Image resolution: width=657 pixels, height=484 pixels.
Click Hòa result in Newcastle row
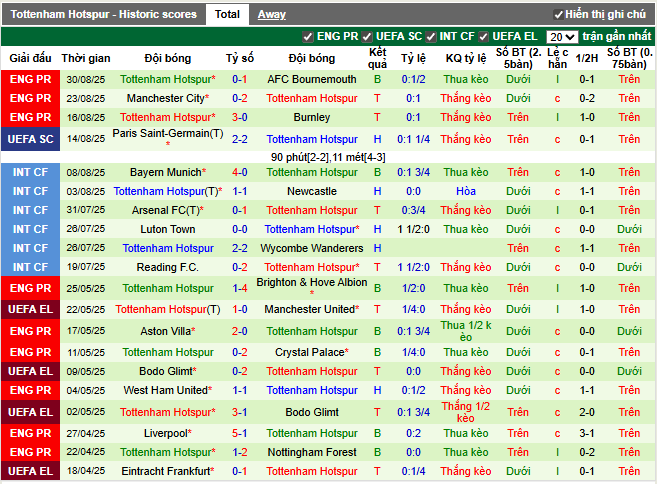pyautogui.click(x=466, y=192)
